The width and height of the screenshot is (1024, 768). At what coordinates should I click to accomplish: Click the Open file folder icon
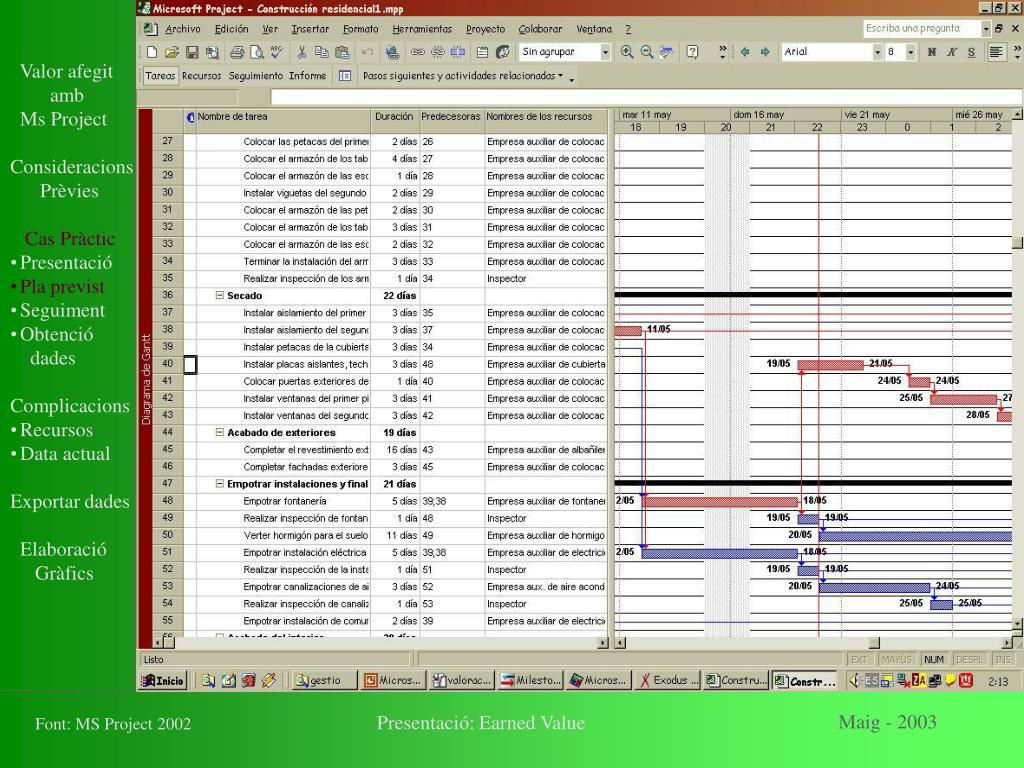click(x=172, y=52)
